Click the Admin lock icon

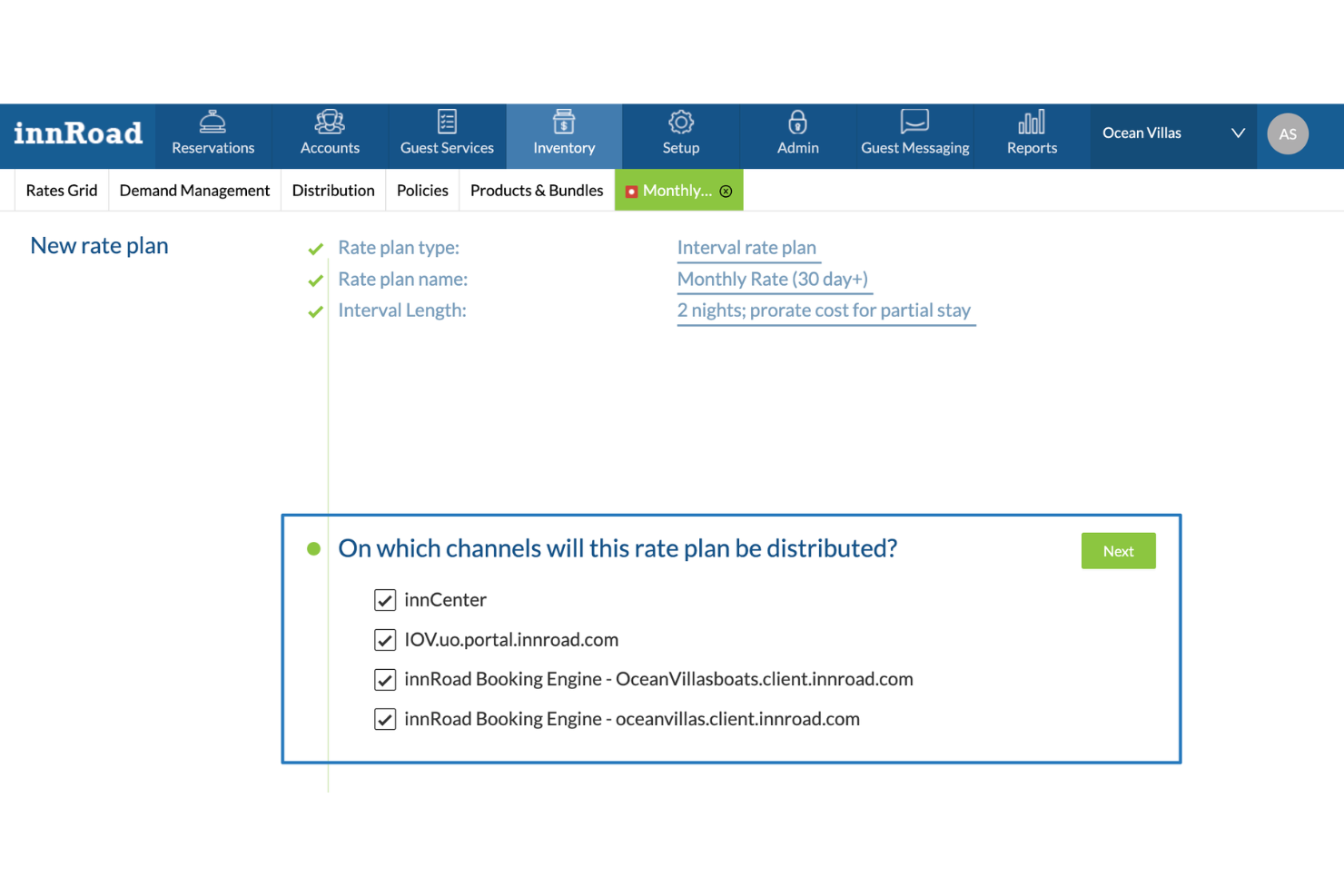[797, 121]
